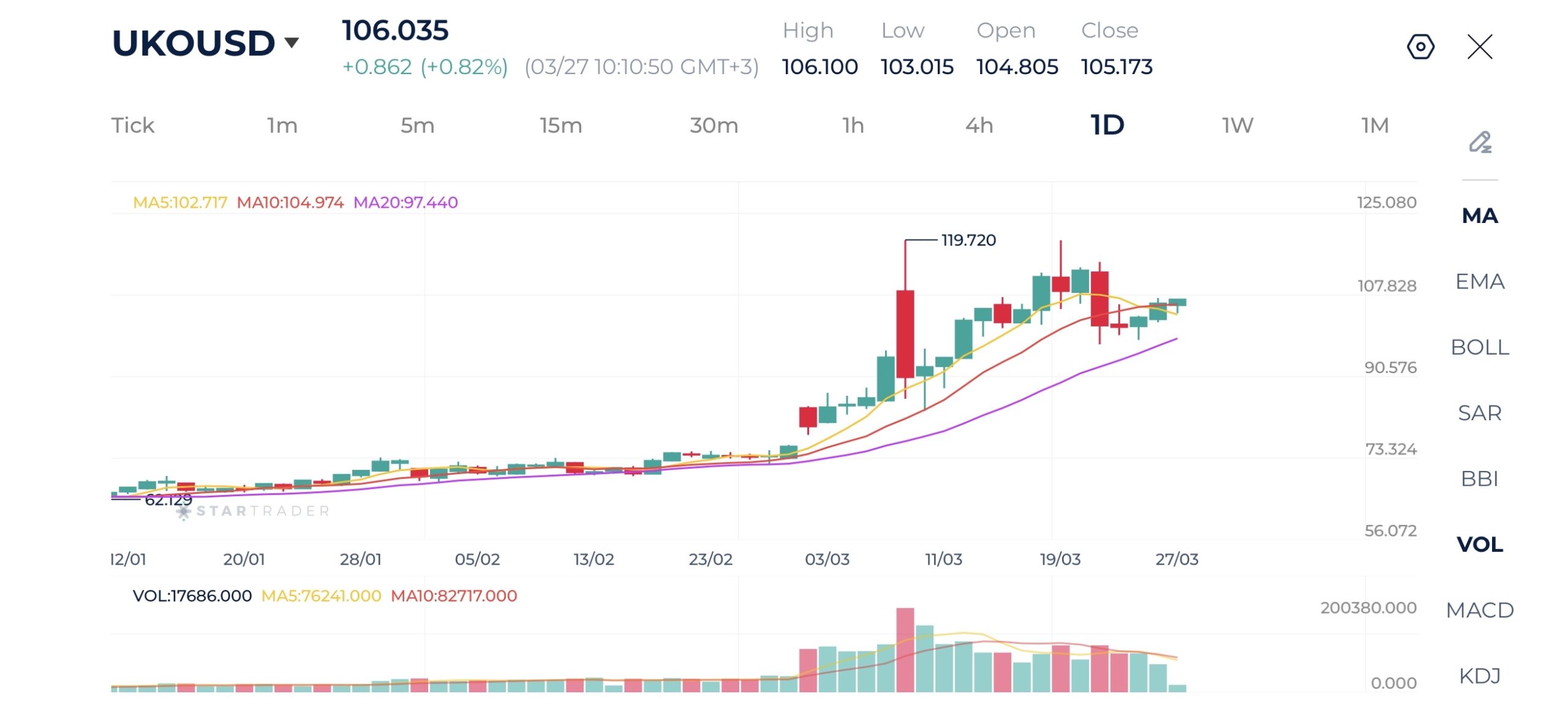Activate the pencil drawing tool icon
Image resolution: width=1568 pixels, height=721 pixels.
[x=1480, y=142]
